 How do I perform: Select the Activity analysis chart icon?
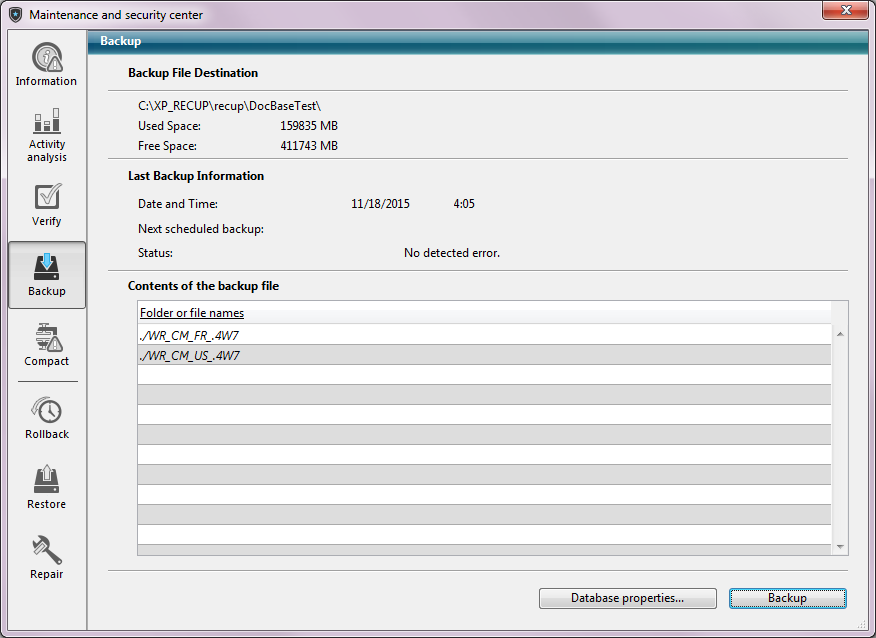[x=46, y=121]
